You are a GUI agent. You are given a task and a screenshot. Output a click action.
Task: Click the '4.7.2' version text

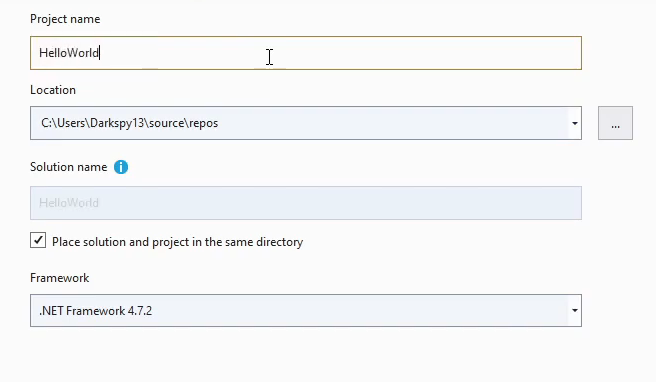(140, 311)
